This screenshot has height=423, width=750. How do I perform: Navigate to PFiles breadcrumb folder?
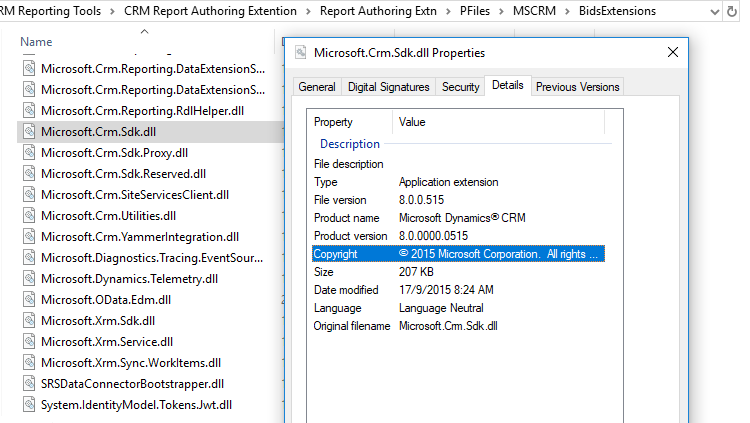475,11
